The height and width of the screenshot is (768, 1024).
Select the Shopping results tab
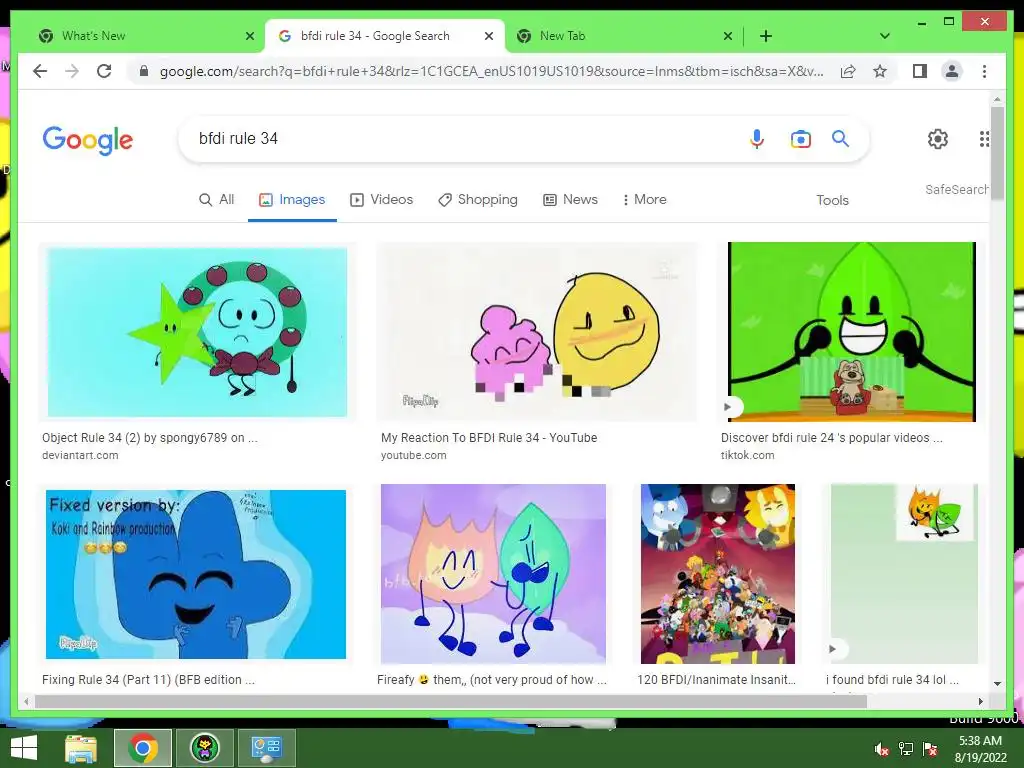(x=477, y=199)
